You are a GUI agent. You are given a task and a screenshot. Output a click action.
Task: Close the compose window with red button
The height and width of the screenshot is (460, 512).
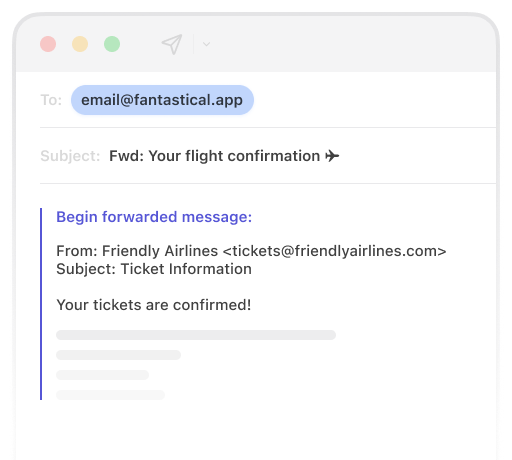point(48,44)
